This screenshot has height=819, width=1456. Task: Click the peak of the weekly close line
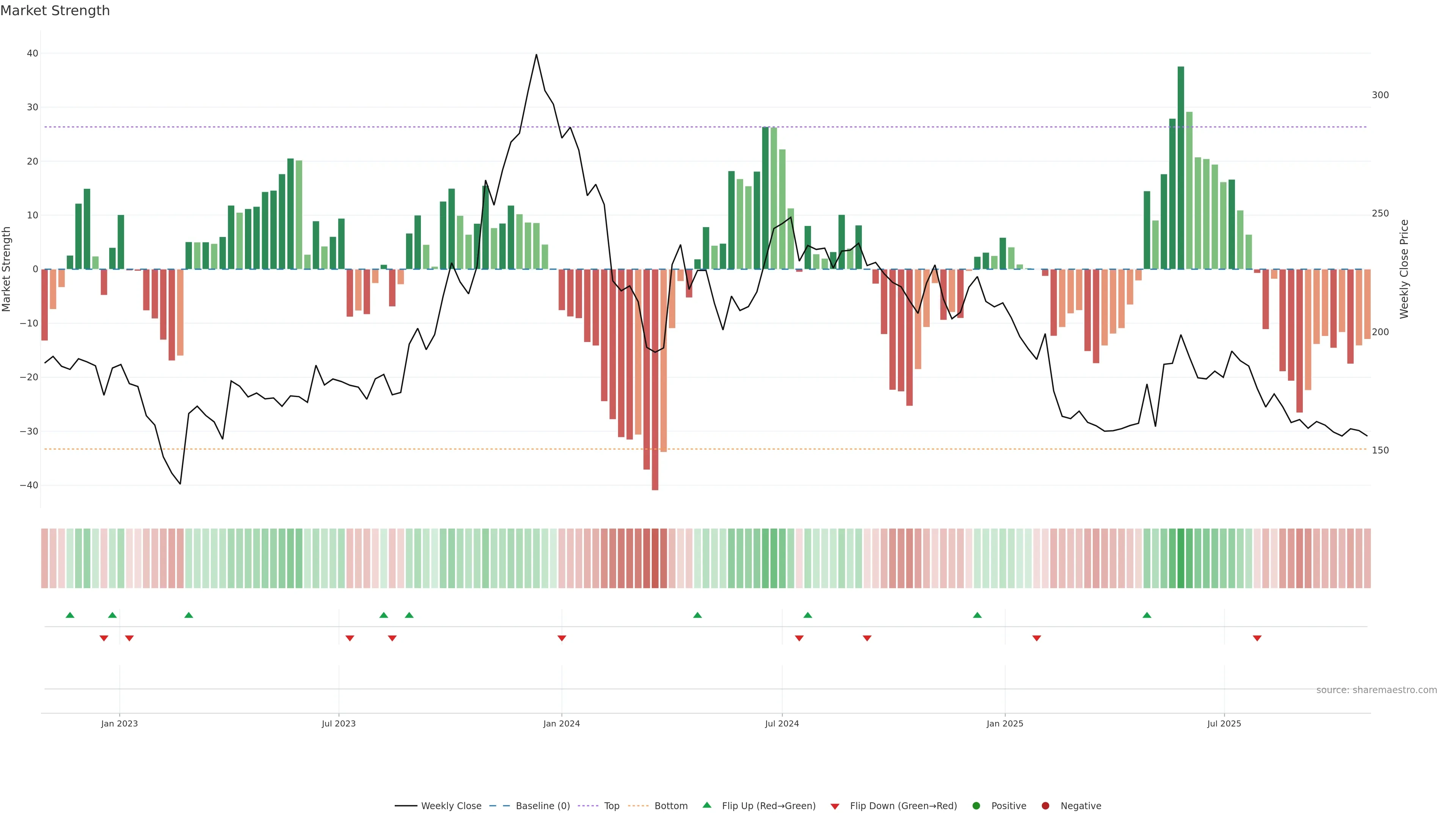[537, 55]
